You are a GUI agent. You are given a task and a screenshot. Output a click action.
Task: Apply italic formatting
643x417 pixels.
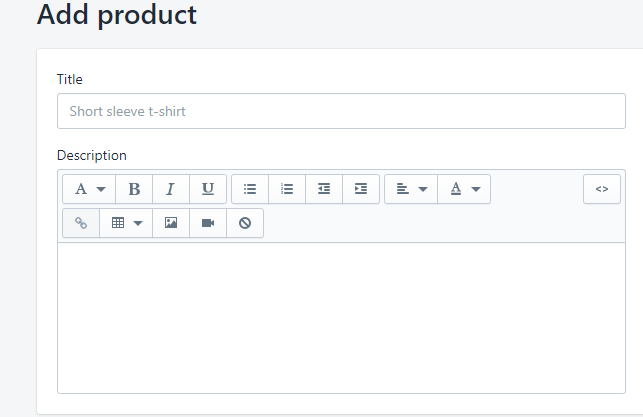[170, 189]
